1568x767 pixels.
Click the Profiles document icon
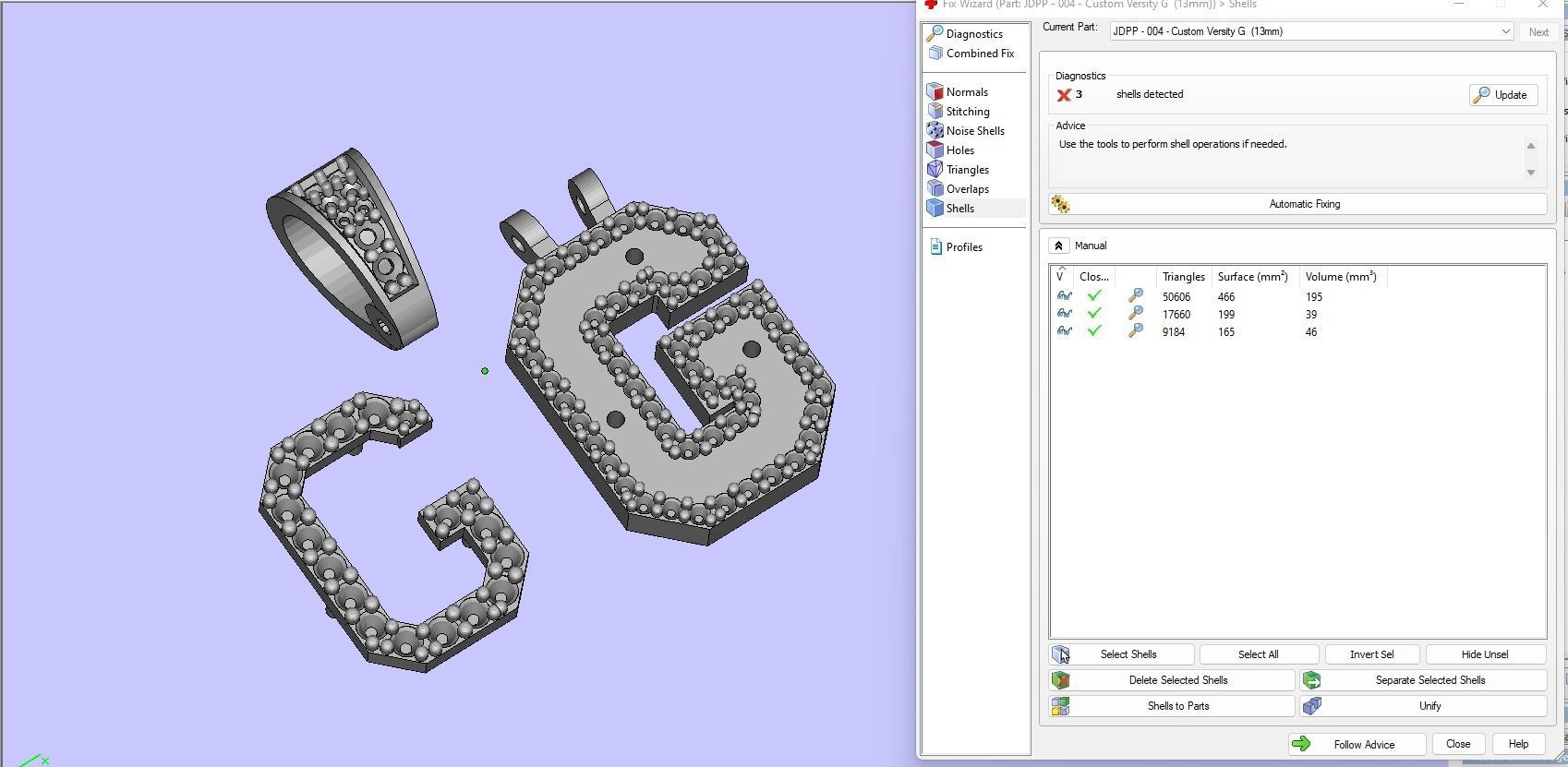coord(935,247)
